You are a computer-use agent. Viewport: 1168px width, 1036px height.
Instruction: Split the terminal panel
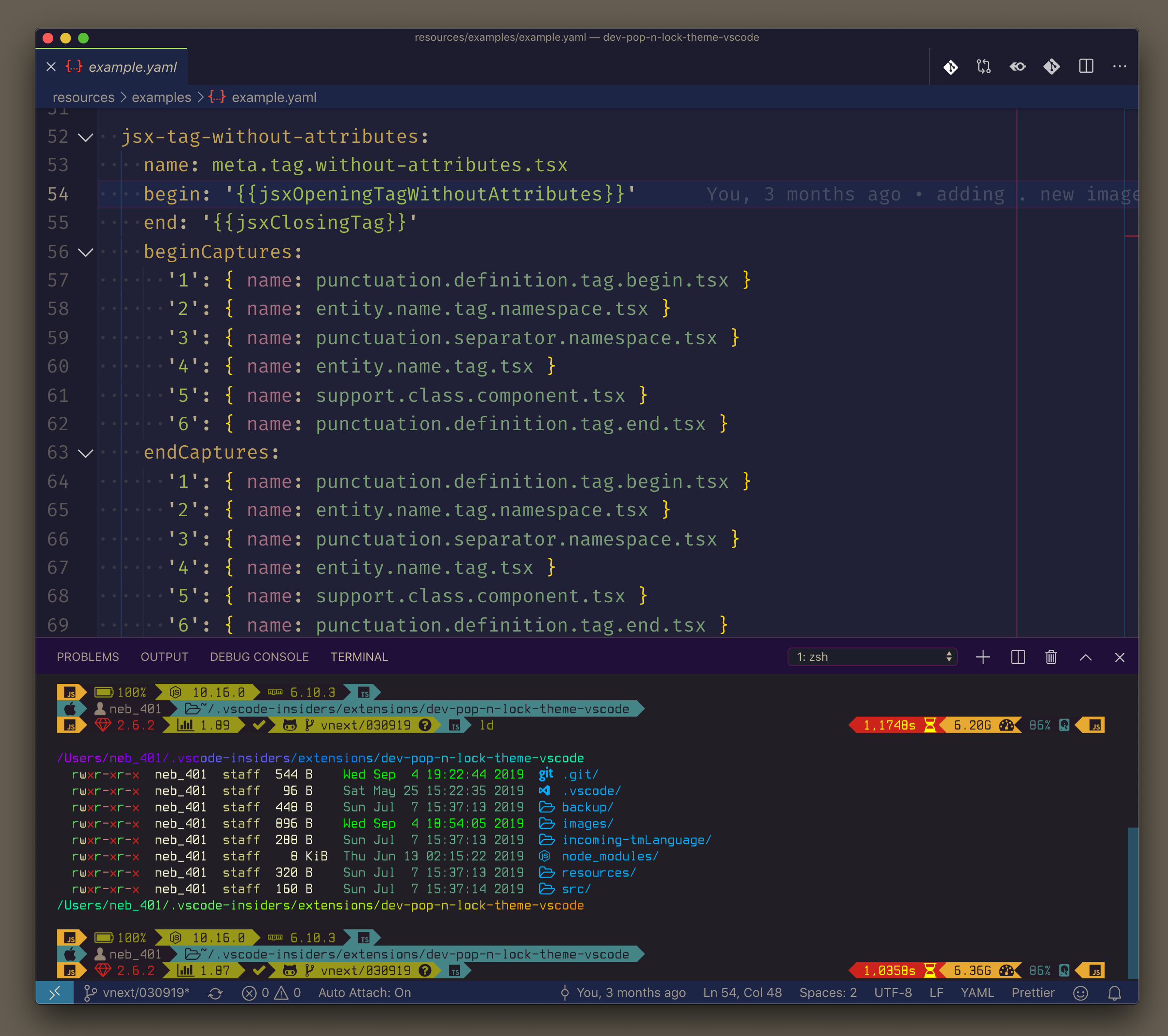click(1018, 657)
